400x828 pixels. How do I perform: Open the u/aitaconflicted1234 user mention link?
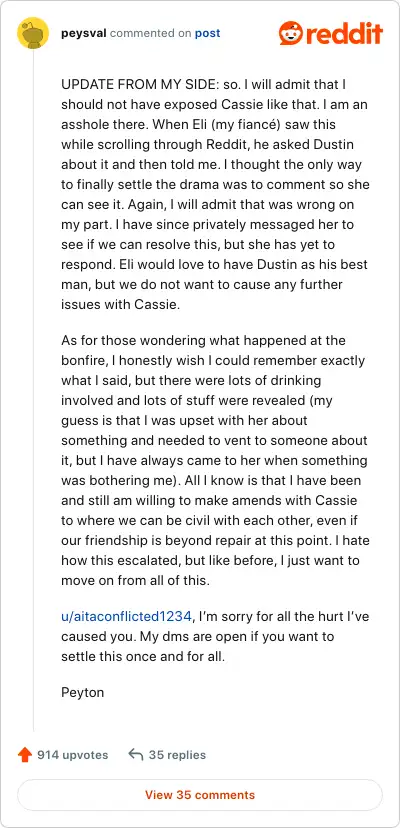[x=126, y=616]
